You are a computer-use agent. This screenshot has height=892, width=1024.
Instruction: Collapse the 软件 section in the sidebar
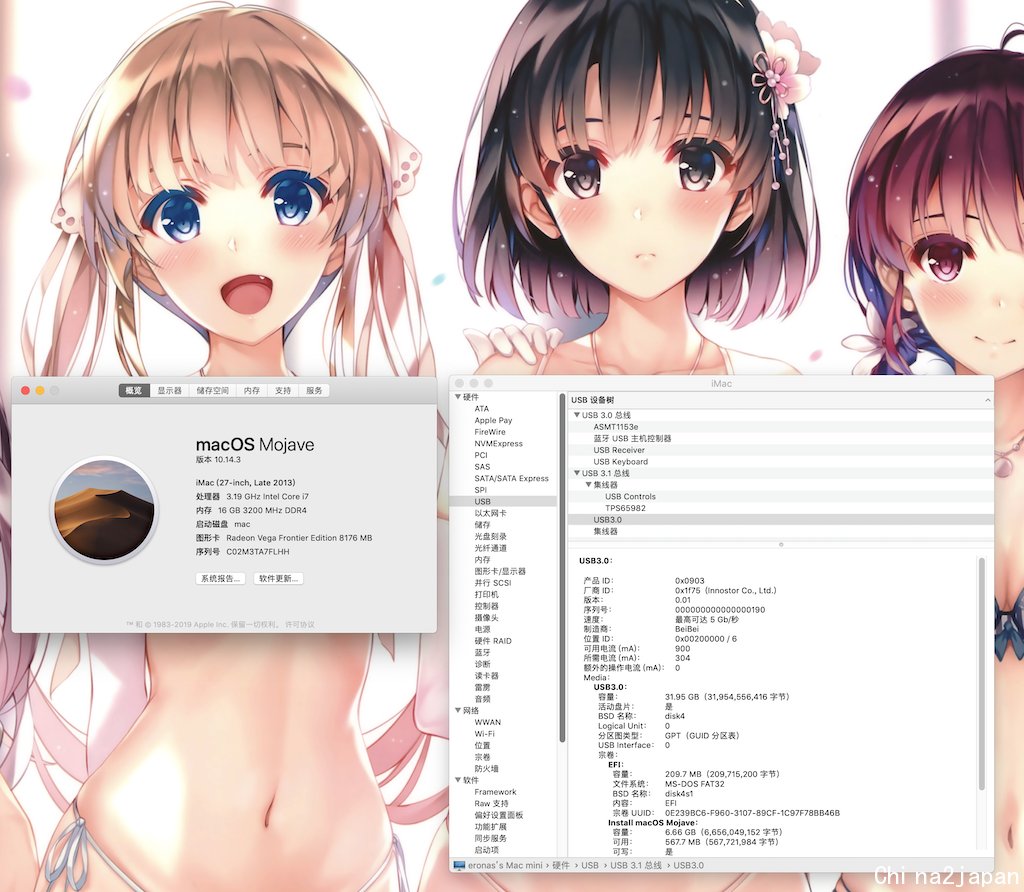(x=458, y=780)
